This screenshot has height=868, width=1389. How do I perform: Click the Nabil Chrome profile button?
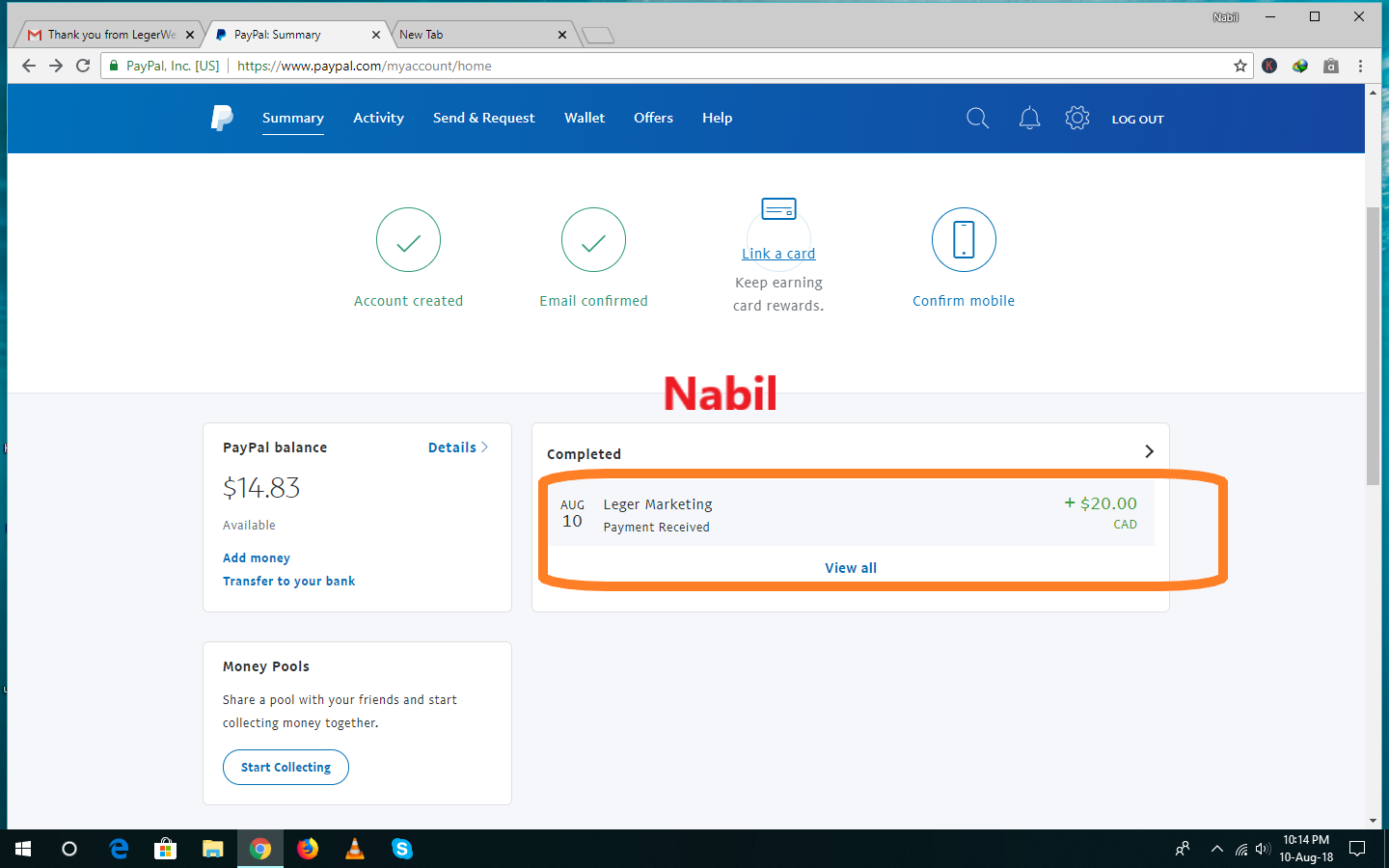1226,16
